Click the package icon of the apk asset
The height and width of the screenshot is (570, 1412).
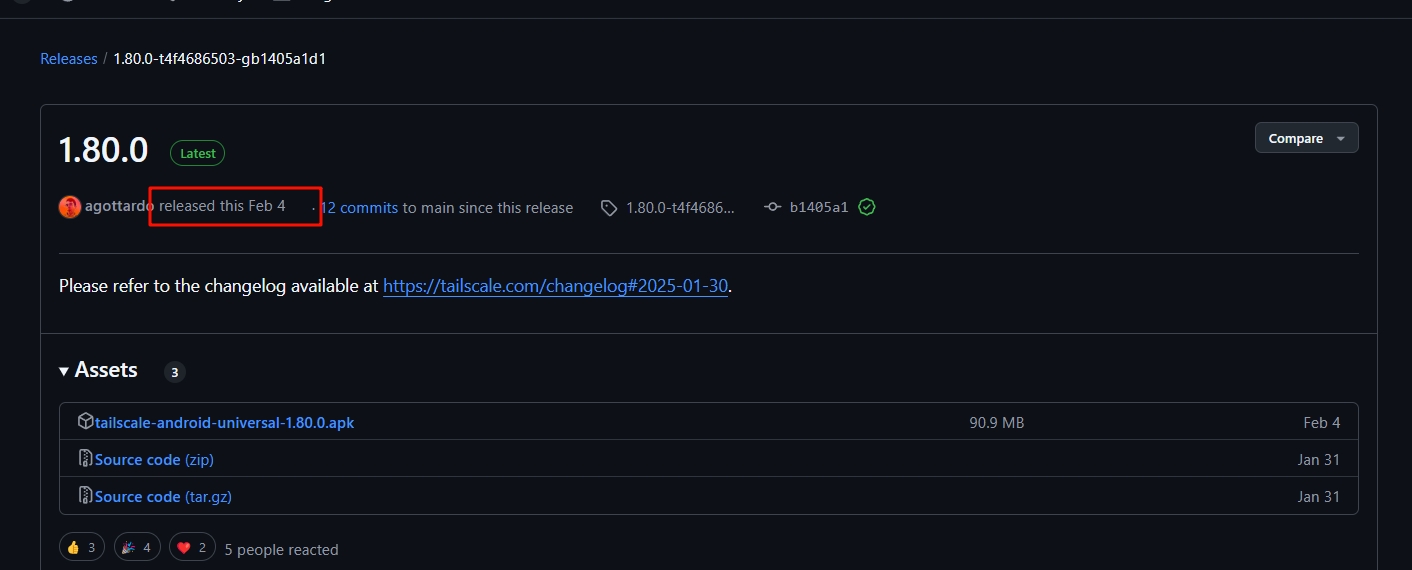point(86,422)
